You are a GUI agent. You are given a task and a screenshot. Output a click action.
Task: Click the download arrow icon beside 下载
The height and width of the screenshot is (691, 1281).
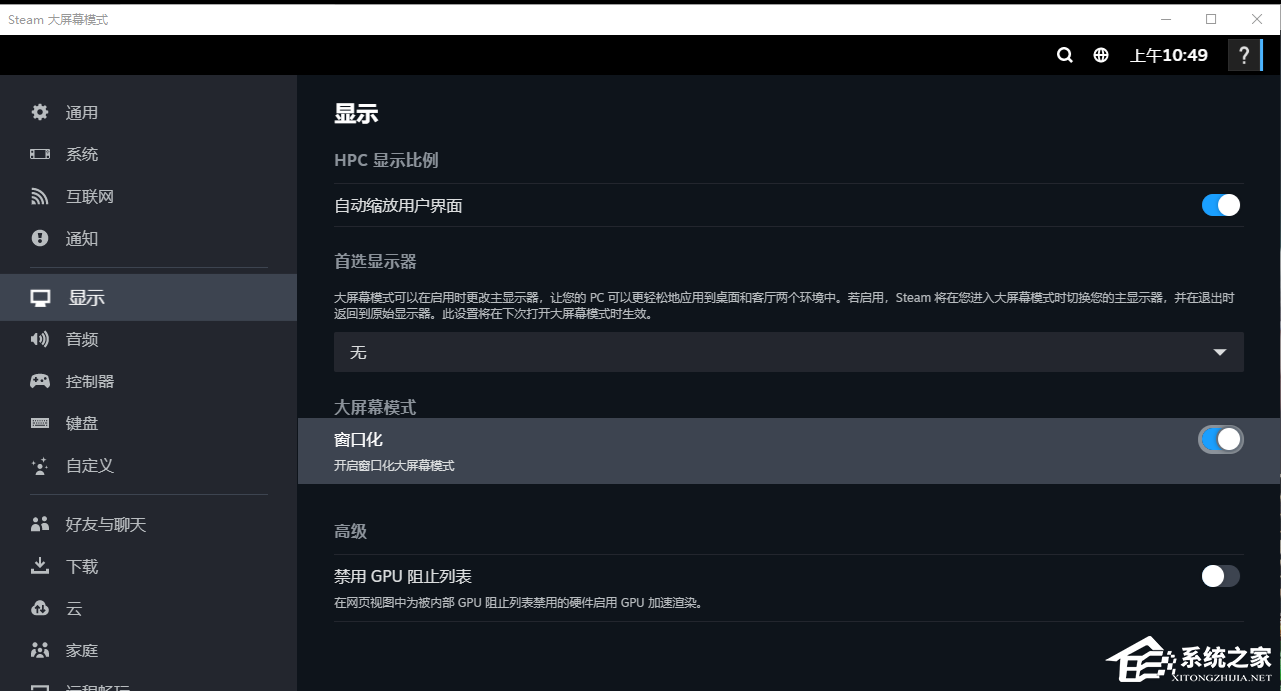40,566
